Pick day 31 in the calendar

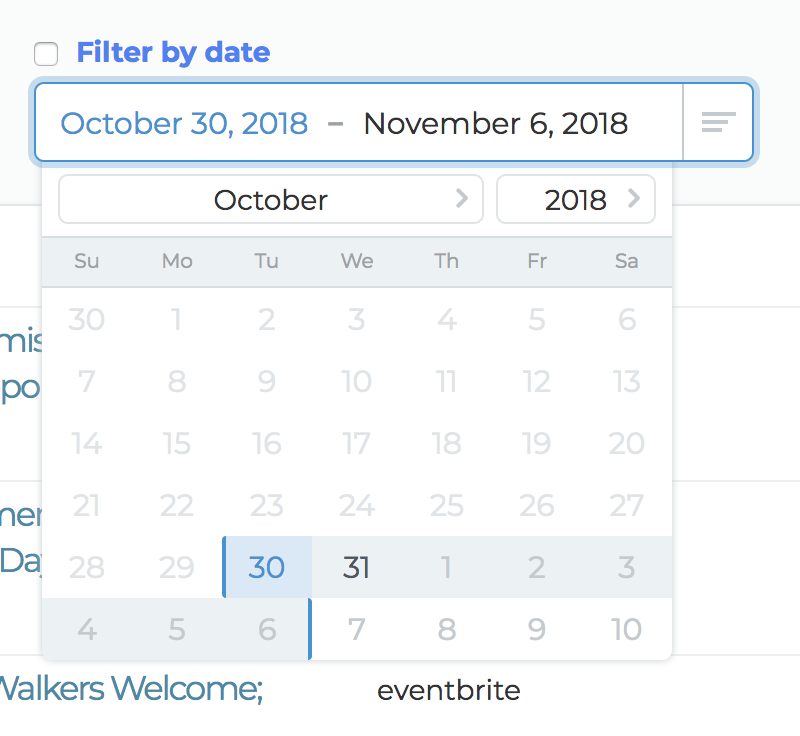tap(356, 567)
